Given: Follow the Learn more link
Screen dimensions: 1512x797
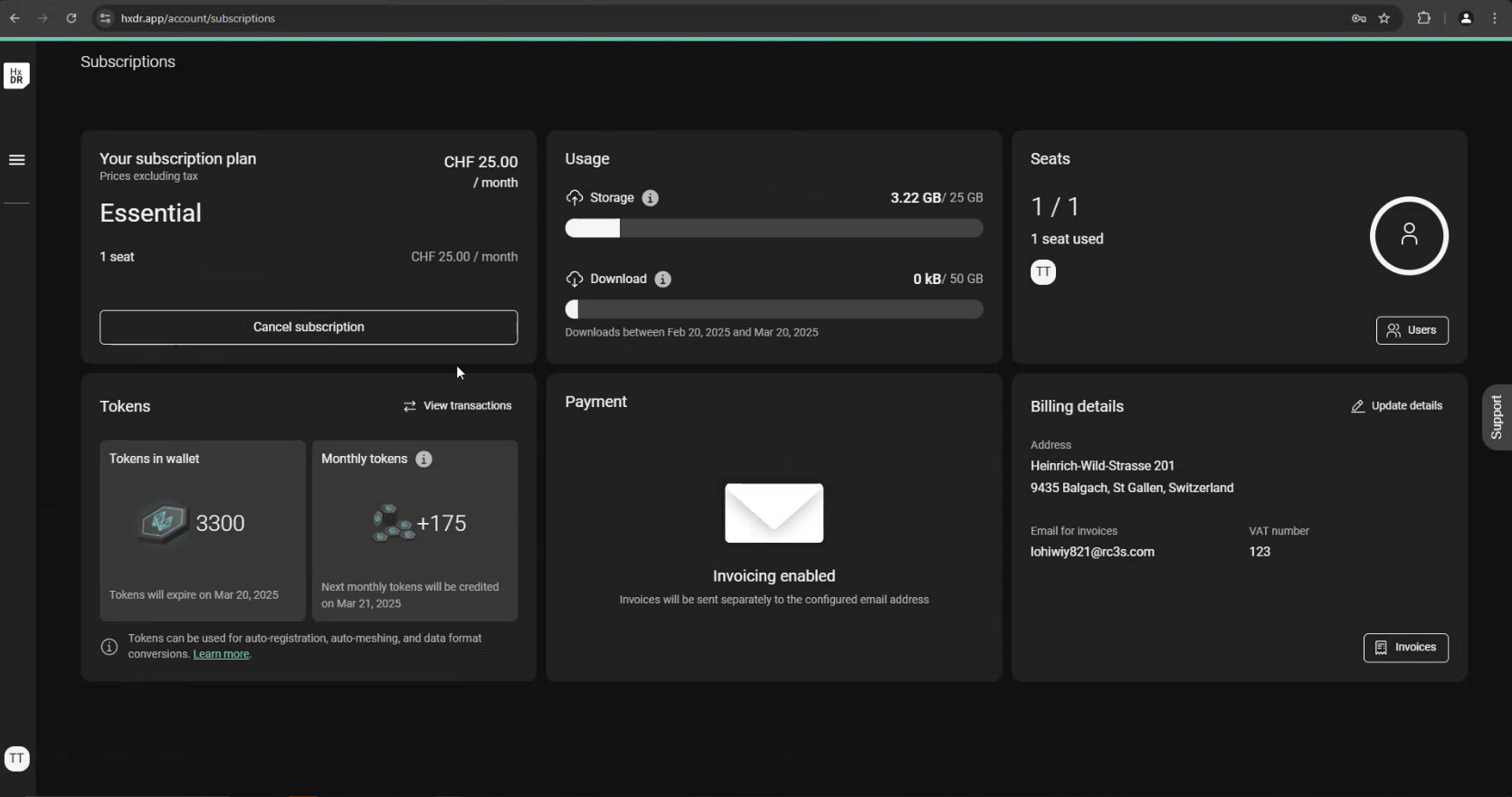Looking at the screenshot, I should point(221,654).
